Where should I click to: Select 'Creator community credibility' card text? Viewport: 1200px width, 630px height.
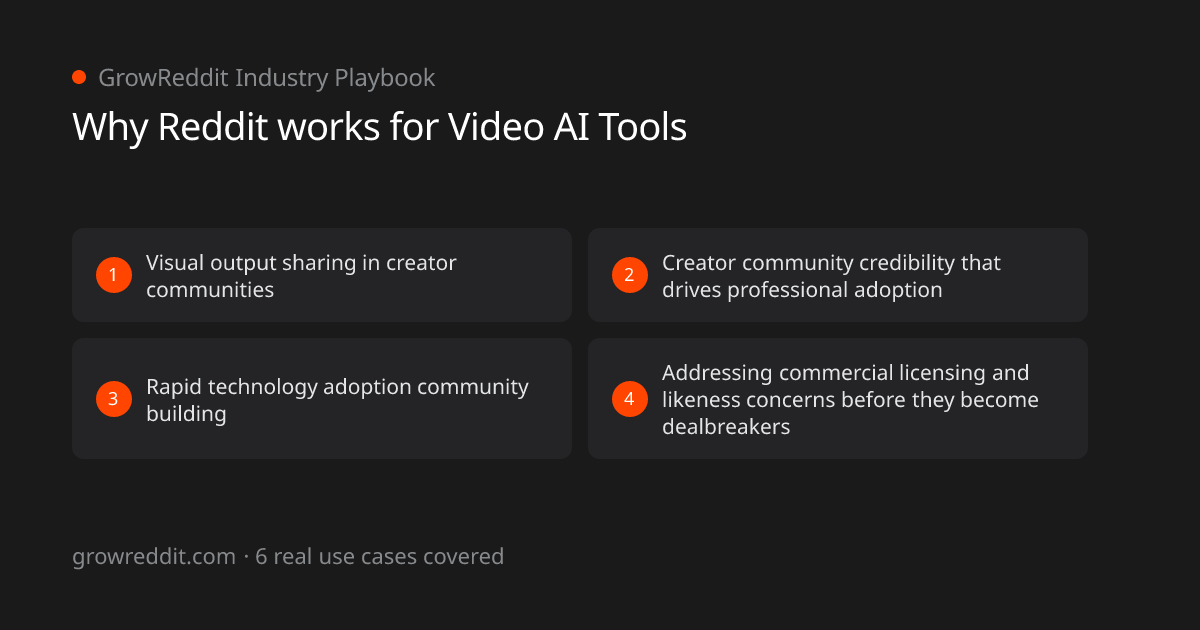tap(831, 276)
